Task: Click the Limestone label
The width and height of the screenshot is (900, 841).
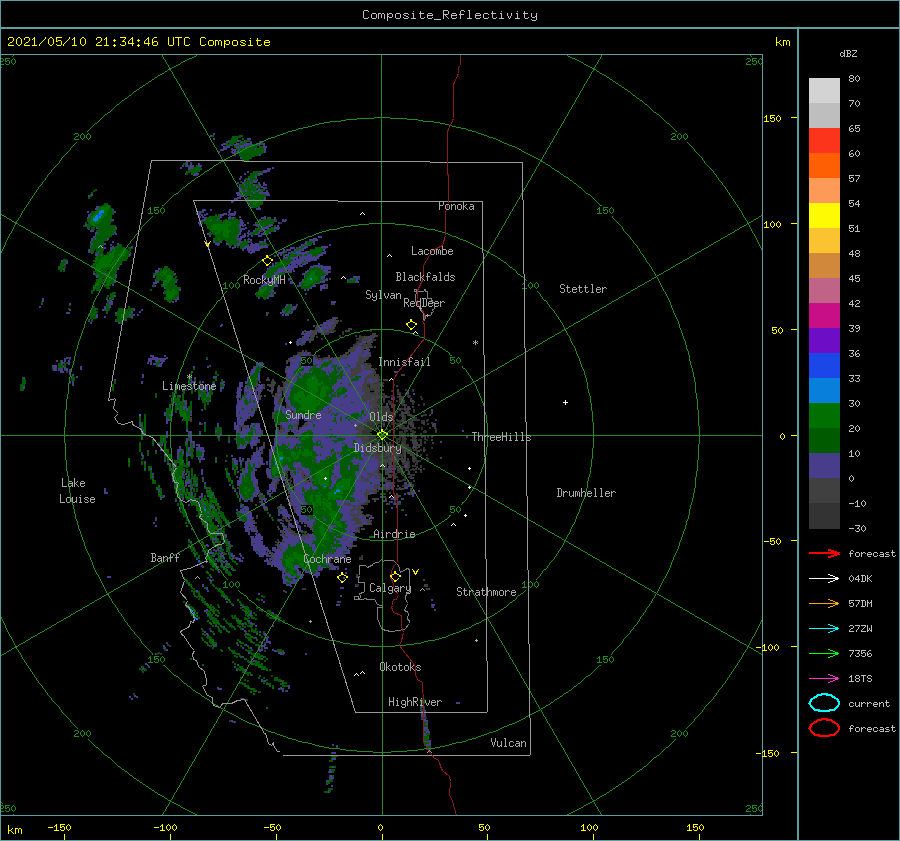Action: point(189,386)
